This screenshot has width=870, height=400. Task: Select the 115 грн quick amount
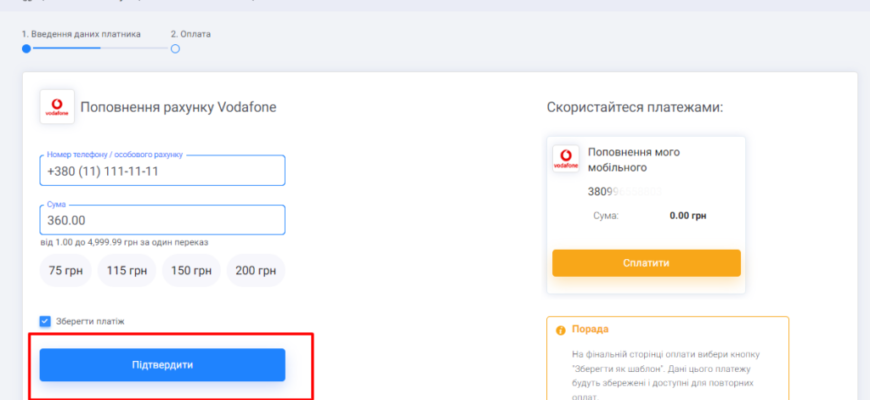click(127, 271)
